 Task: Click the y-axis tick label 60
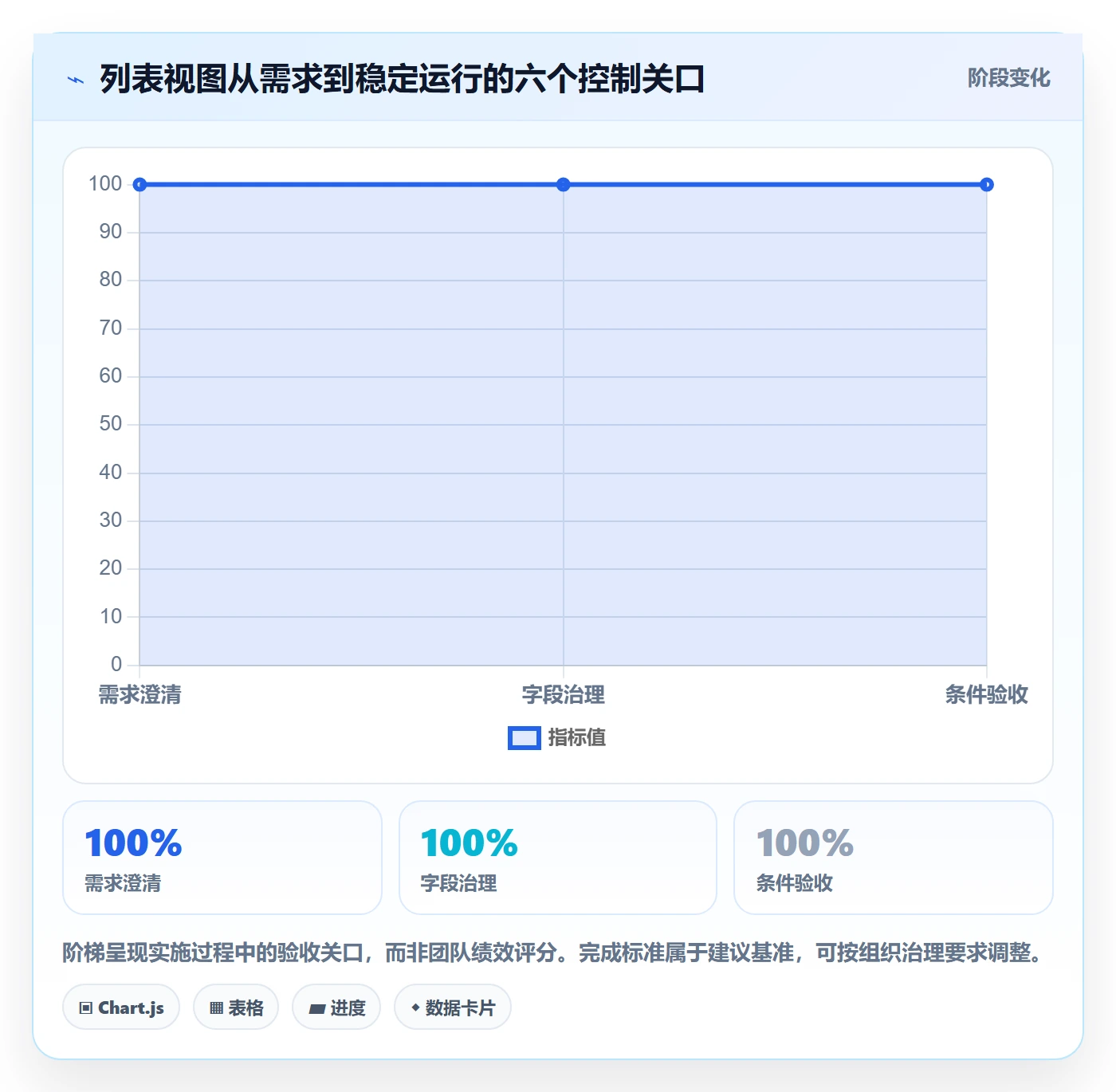(x=111, y=376)
